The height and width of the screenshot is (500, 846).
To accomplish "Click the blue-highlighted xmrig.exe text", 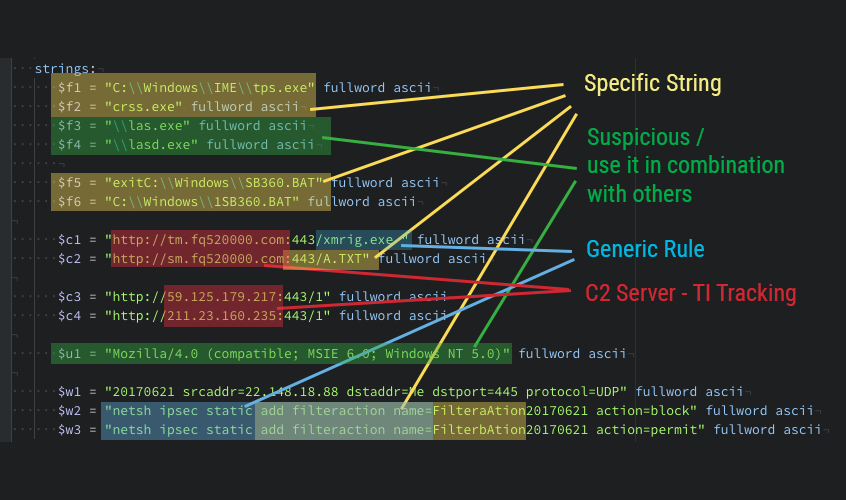I will 359,240.
